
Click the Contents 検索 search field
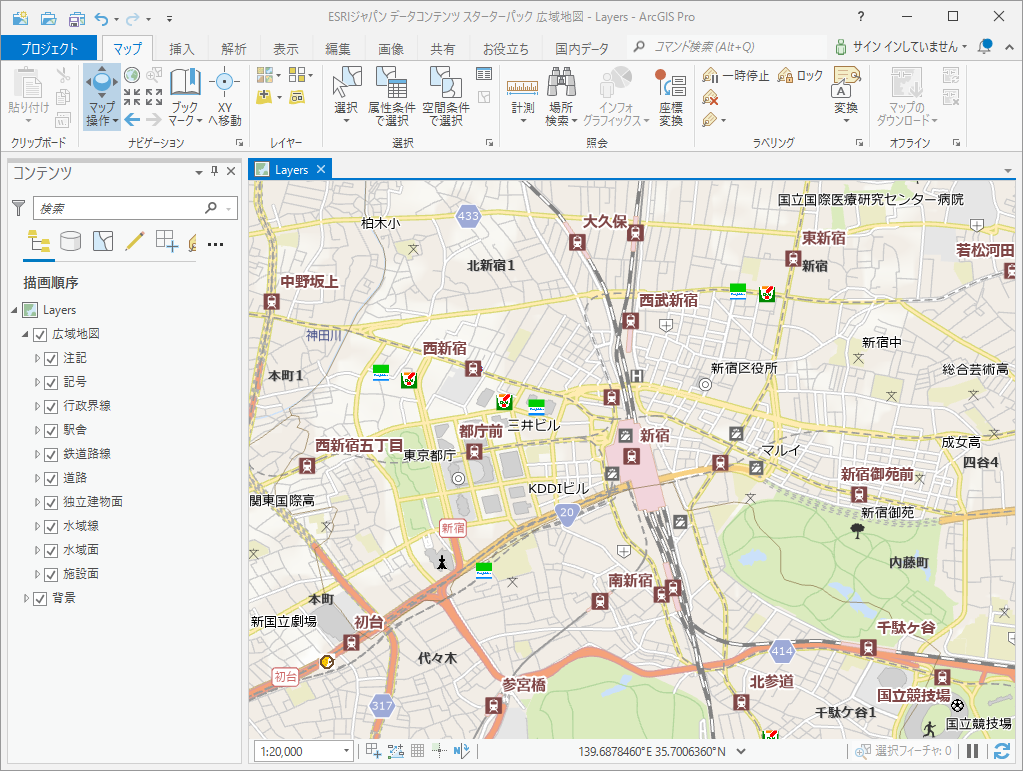coord(134,208)
